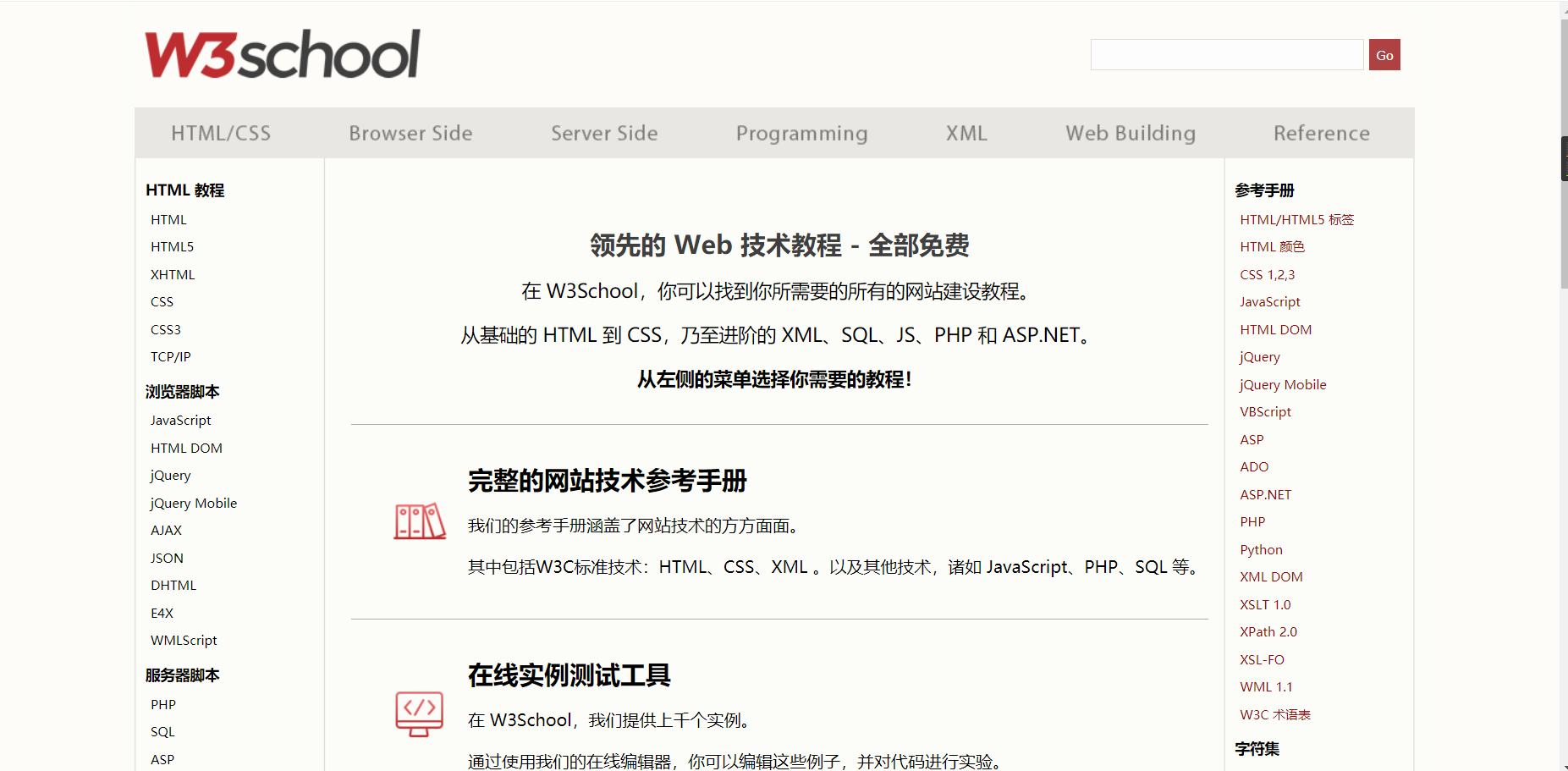
Task: Open the CSS3 tutorial link
Action: [165, 329]
